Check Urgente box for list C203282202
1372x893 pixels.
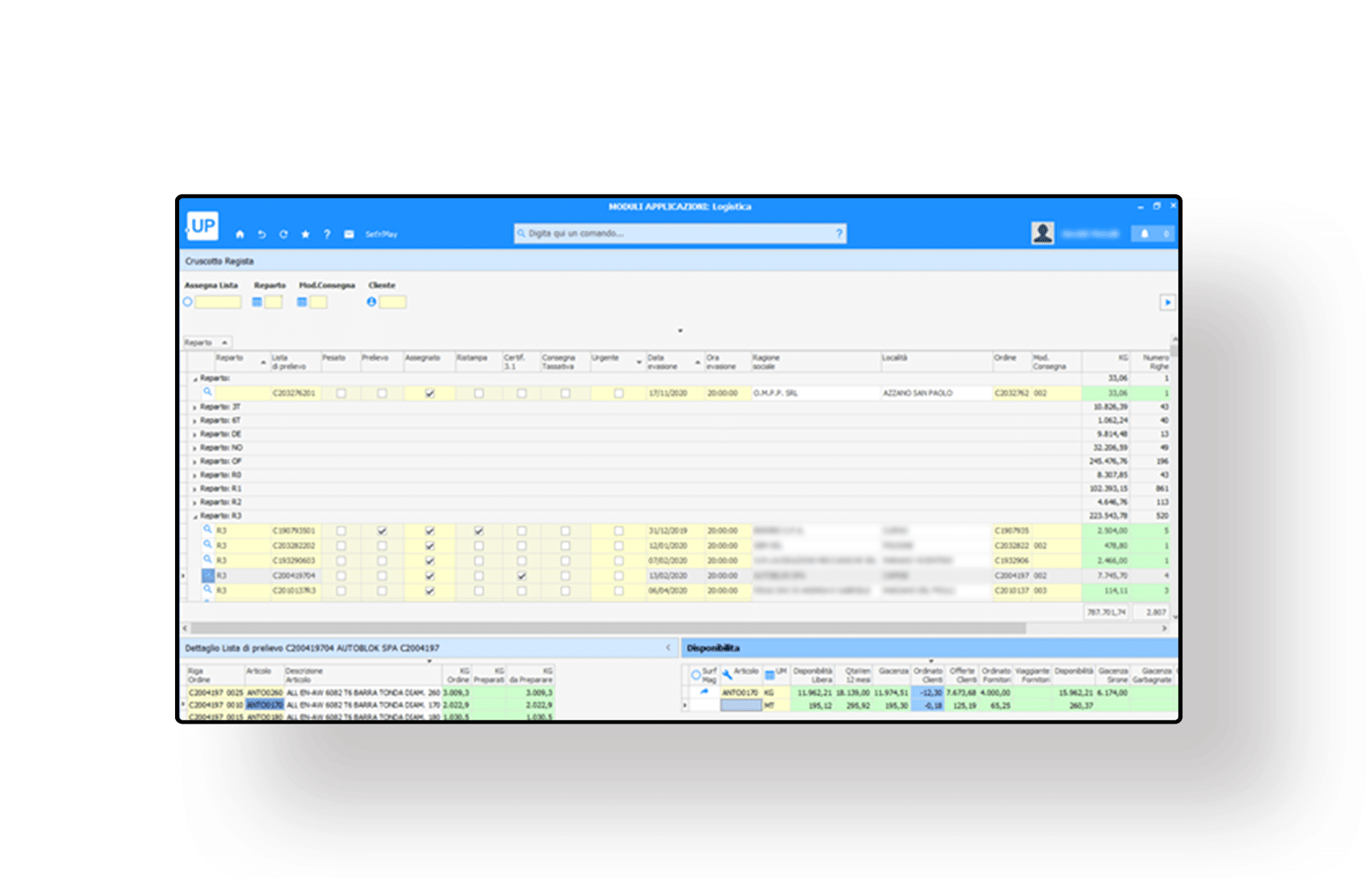coord(618,546)
